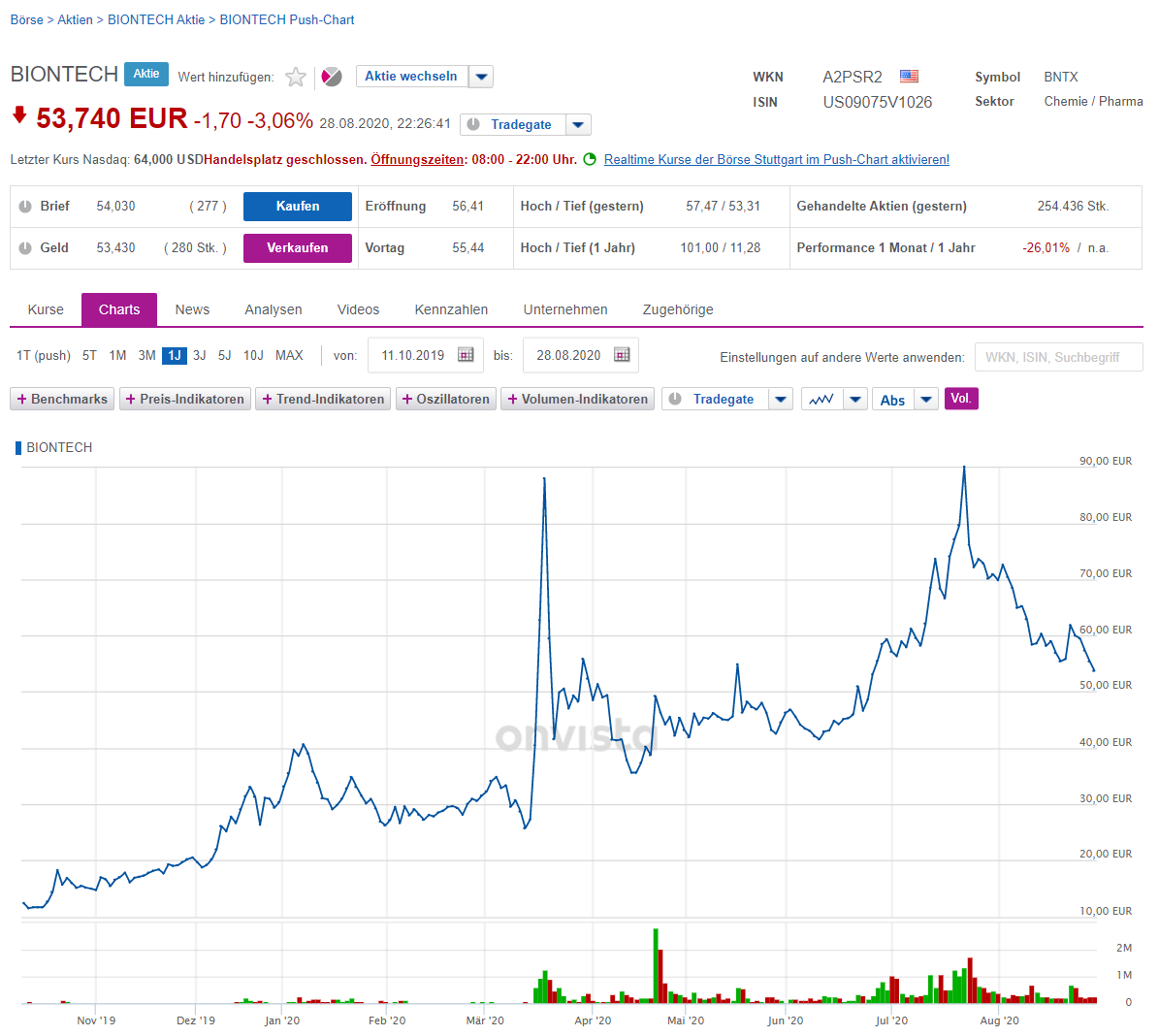Select the 1J time range
Screen dimensions: 1159x1036
point(175,356)
